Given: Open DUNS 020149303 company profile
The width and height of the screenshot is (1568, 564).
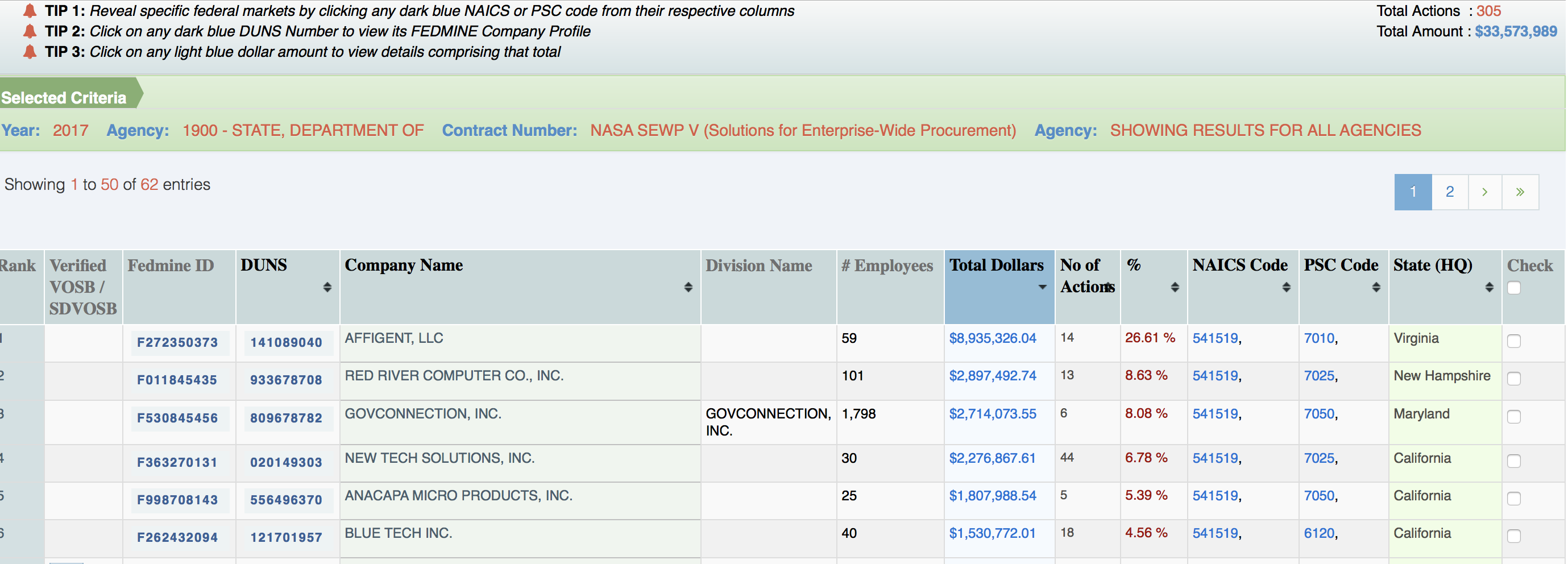Looking at the screenshot, I should coord(286,462).
